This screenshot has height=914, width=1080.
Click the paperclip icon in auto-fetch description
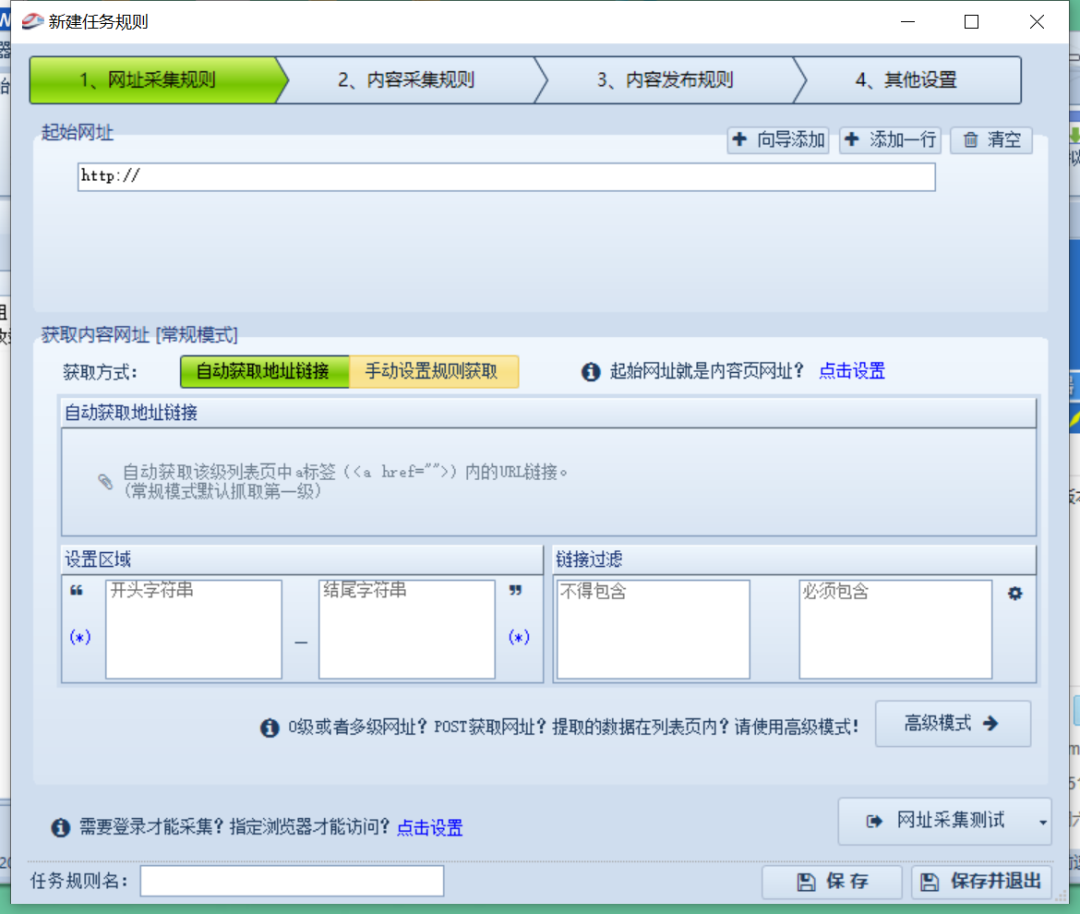tap(105, 481)
